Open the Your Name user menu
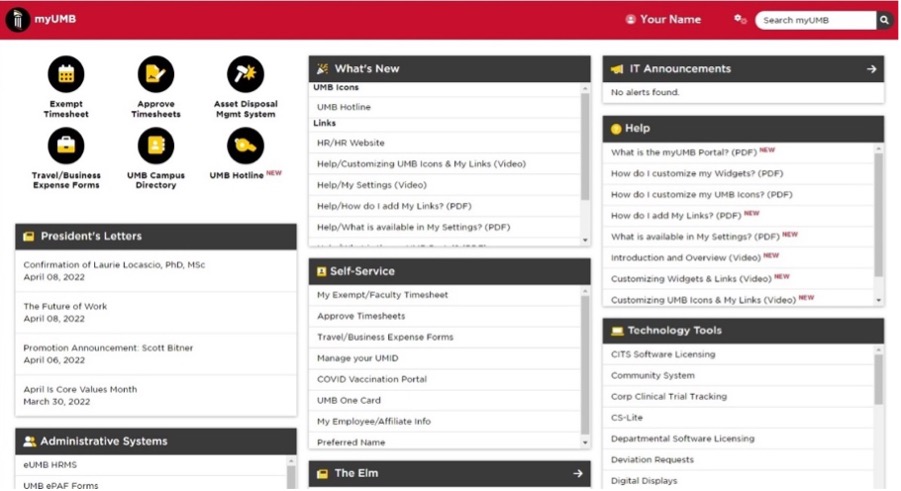The height and width of the screenshot is (491, 901). coord(663,20)
